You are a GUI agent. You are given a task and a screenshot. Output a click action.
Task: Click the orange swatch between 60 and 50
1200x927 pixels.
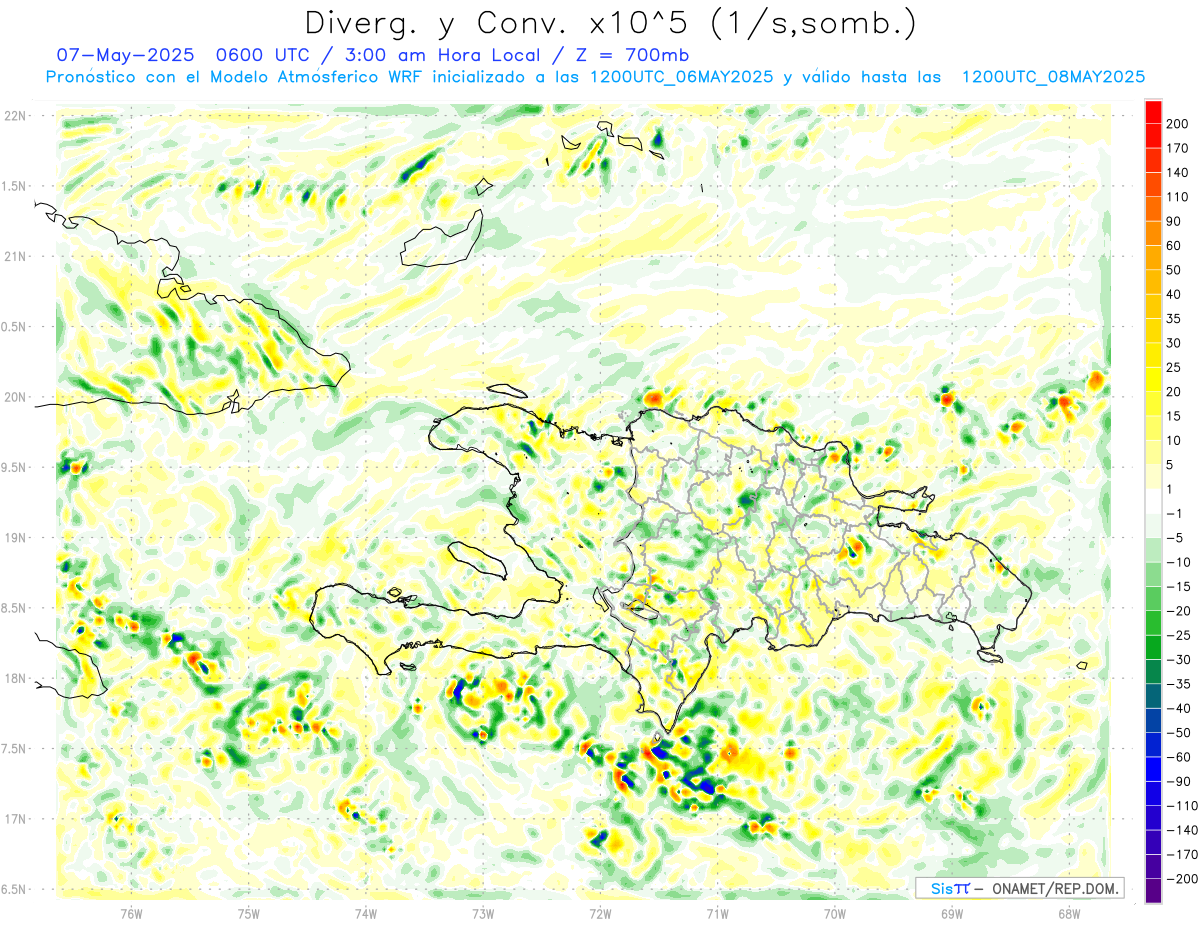(1153, 258)
